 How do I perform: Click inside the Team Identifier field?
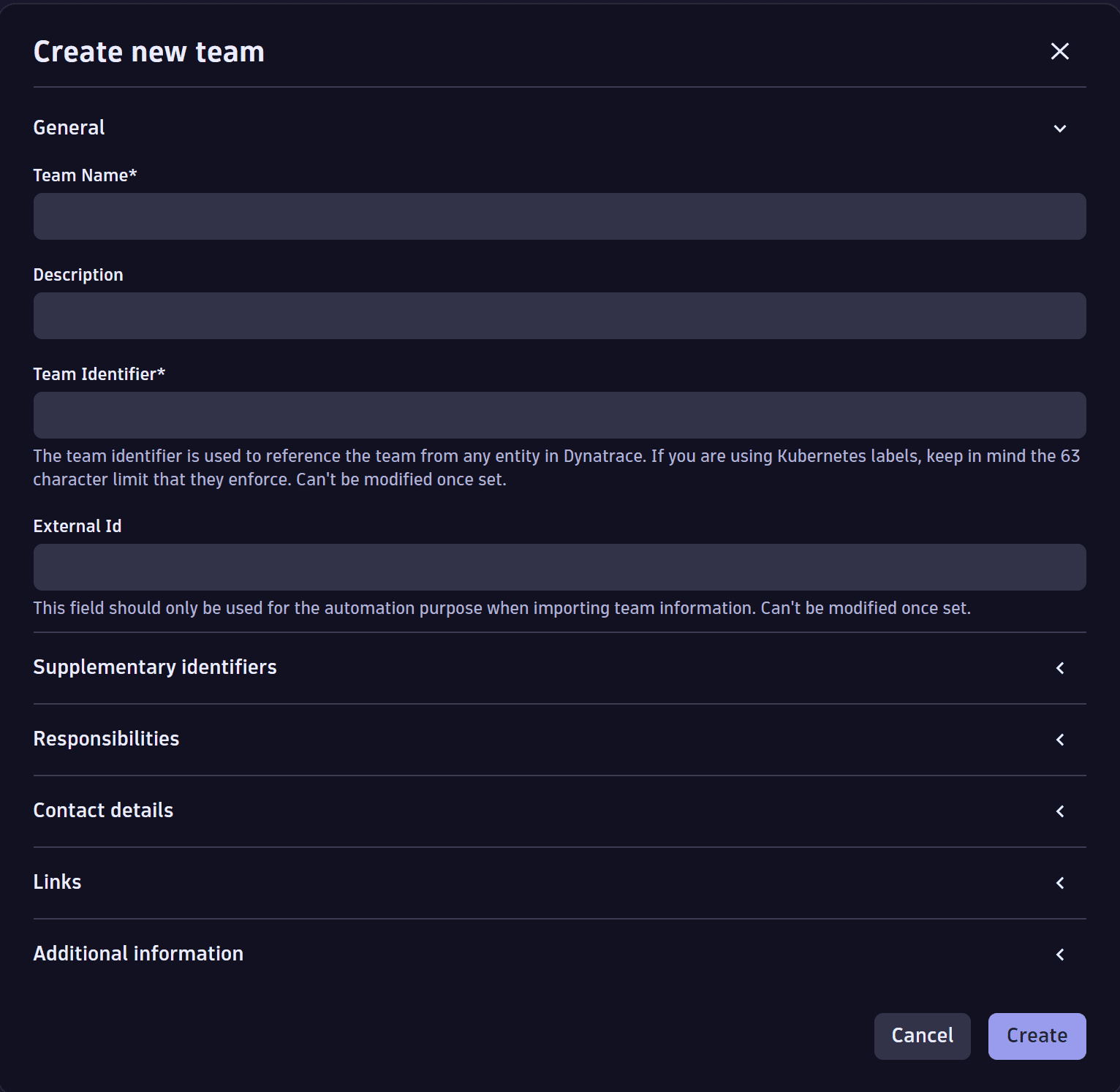tap(559, 414)
